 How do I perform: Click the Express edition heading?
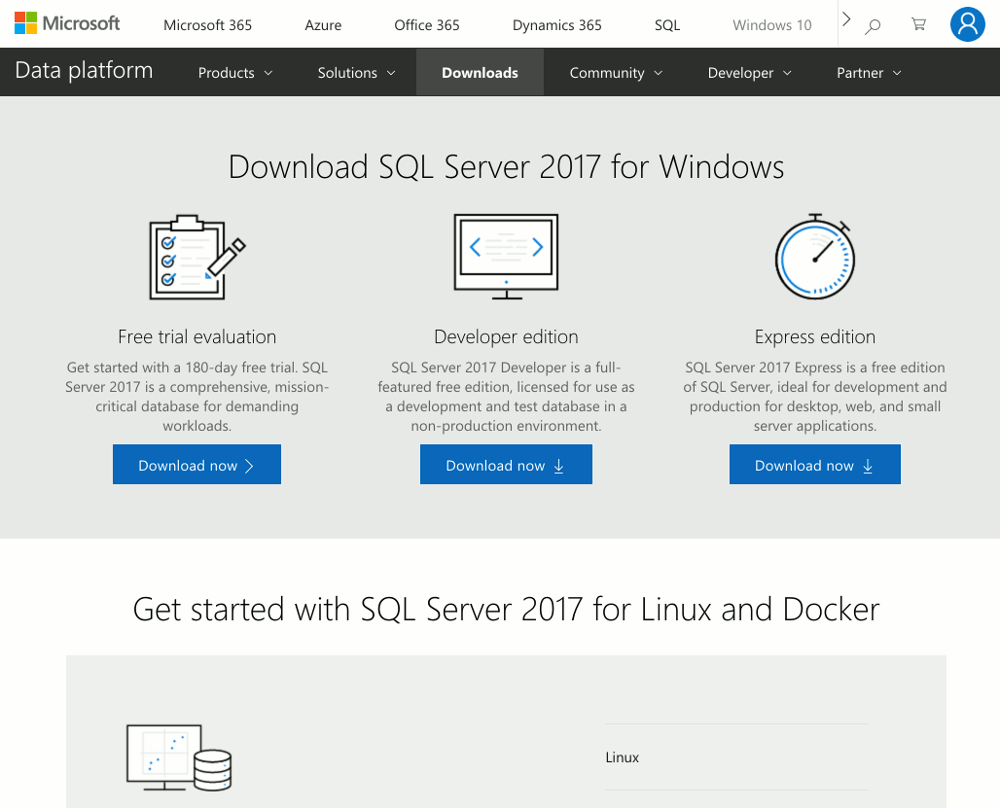pos(815,337)
